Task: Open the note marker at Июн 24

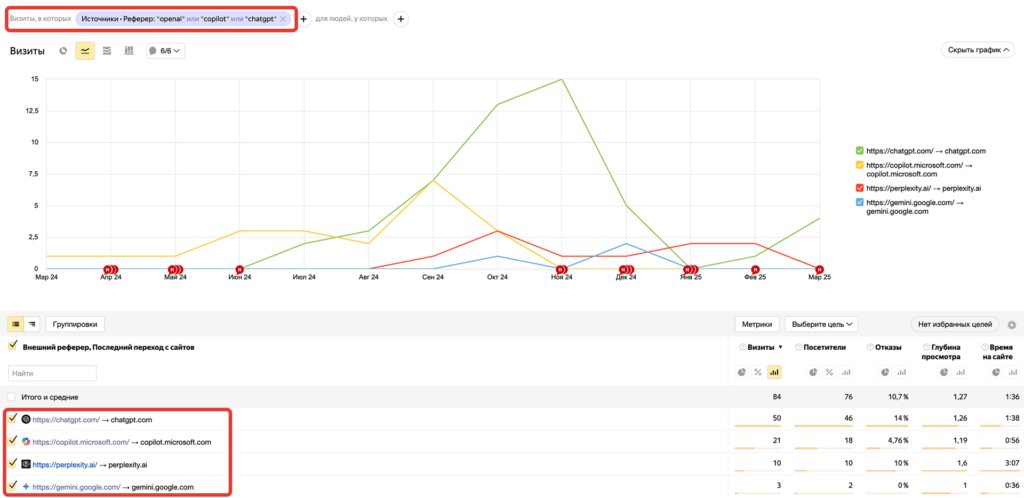Action: pos(240,269)
